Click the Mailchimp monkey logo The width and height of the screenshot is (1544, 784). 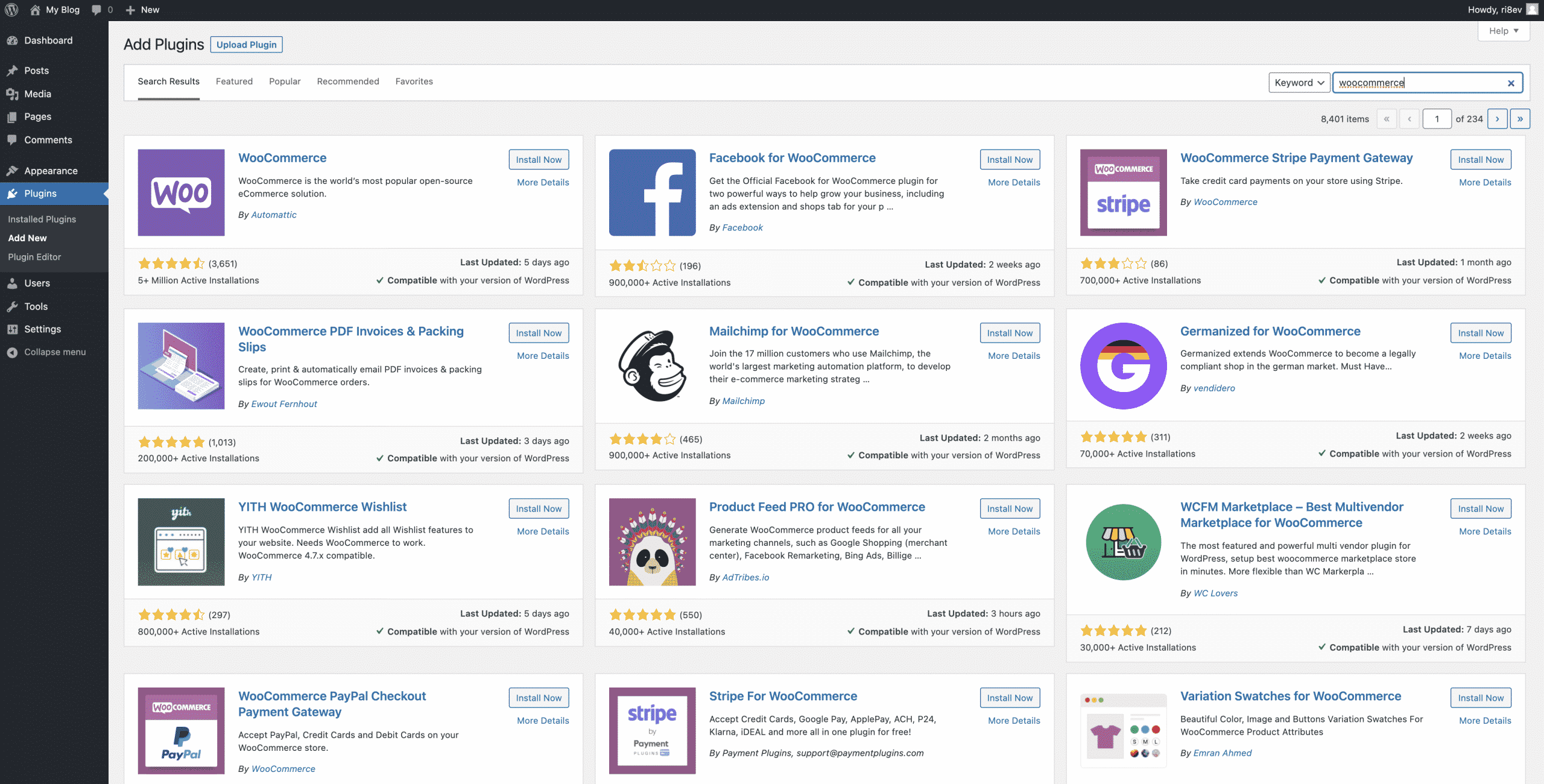click(652, 365)
